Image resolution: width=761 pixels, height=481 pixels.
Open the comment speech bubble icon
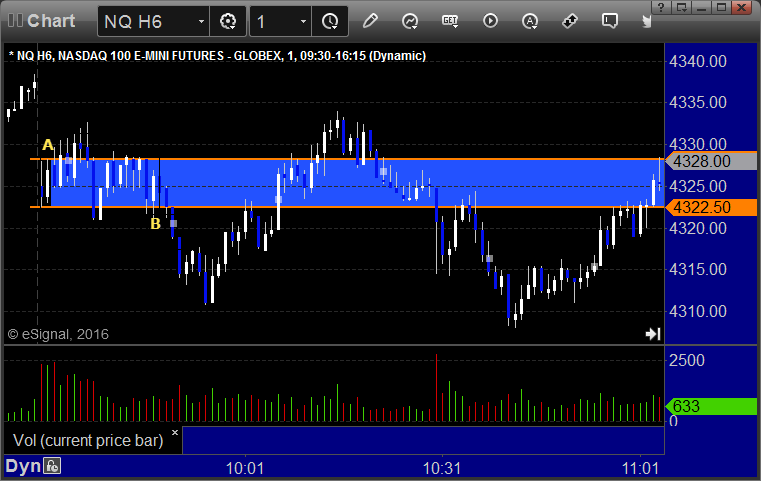pos(610,21)
